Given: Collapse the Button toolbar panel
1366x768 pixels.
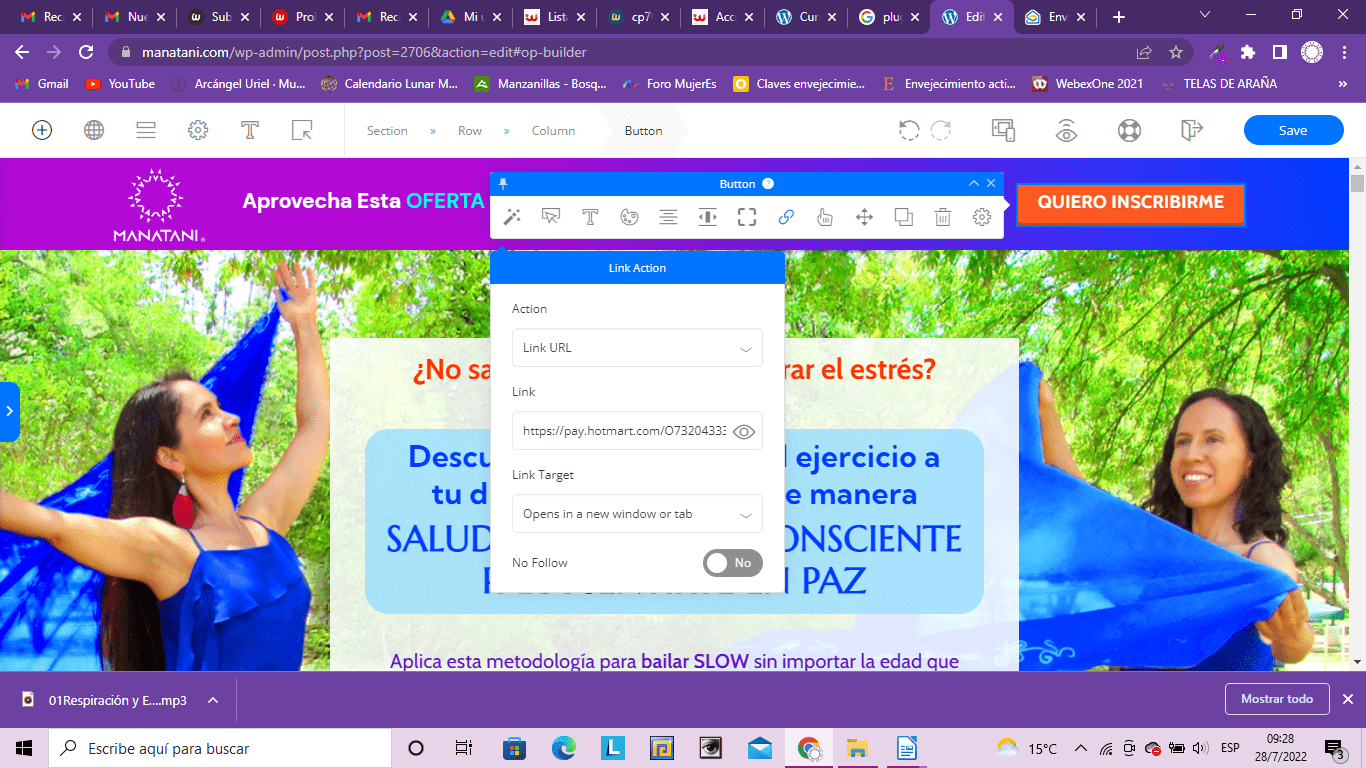Looking at the screenshot, I should [x=974, y=184].
